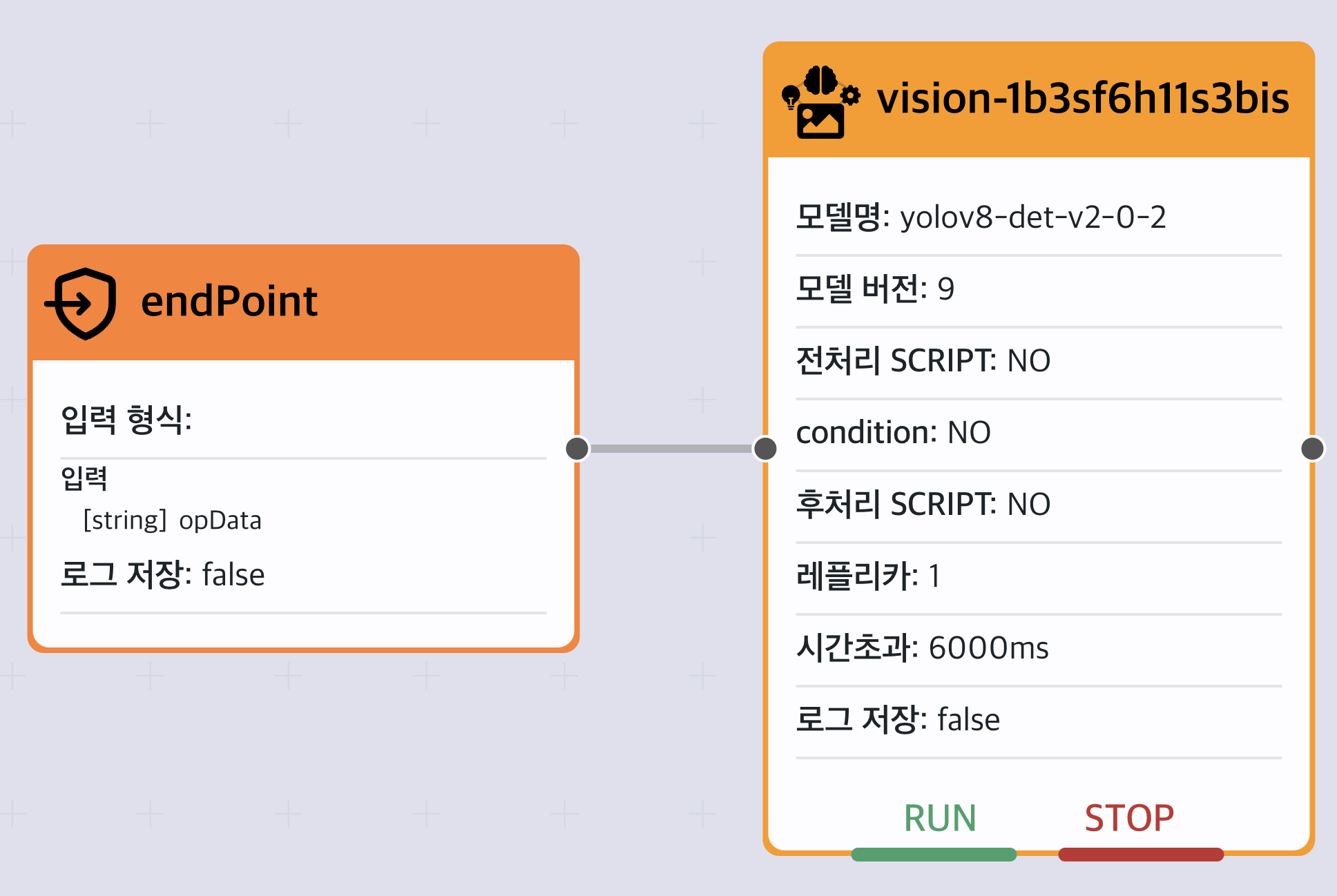1337x896 pixels.
Task: Click the 모델명 yolov8-det-v2-0-2 row
Action: point(1039,218)
